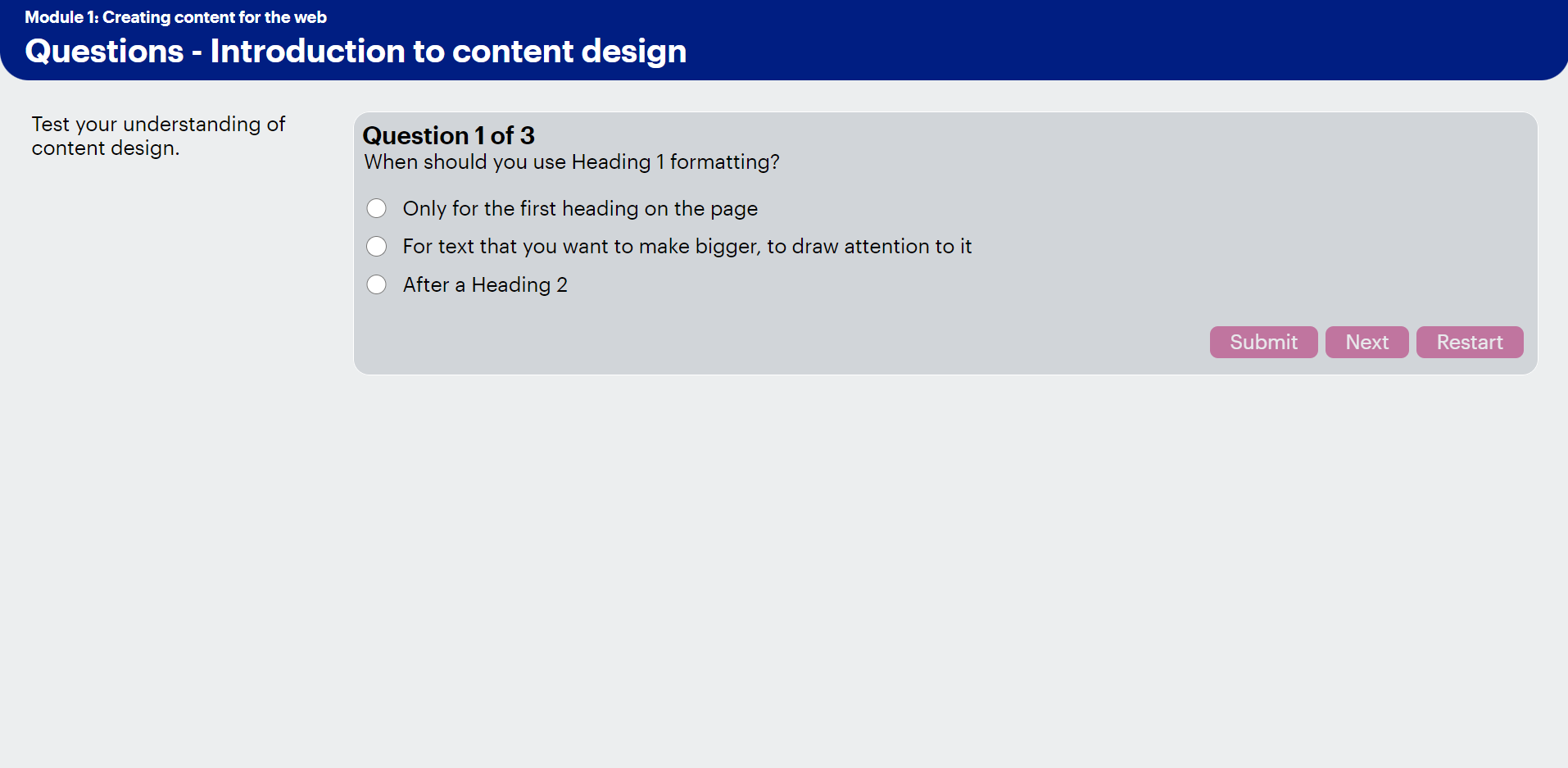Click the "After a Heading 2" label text

click(485, 285)
